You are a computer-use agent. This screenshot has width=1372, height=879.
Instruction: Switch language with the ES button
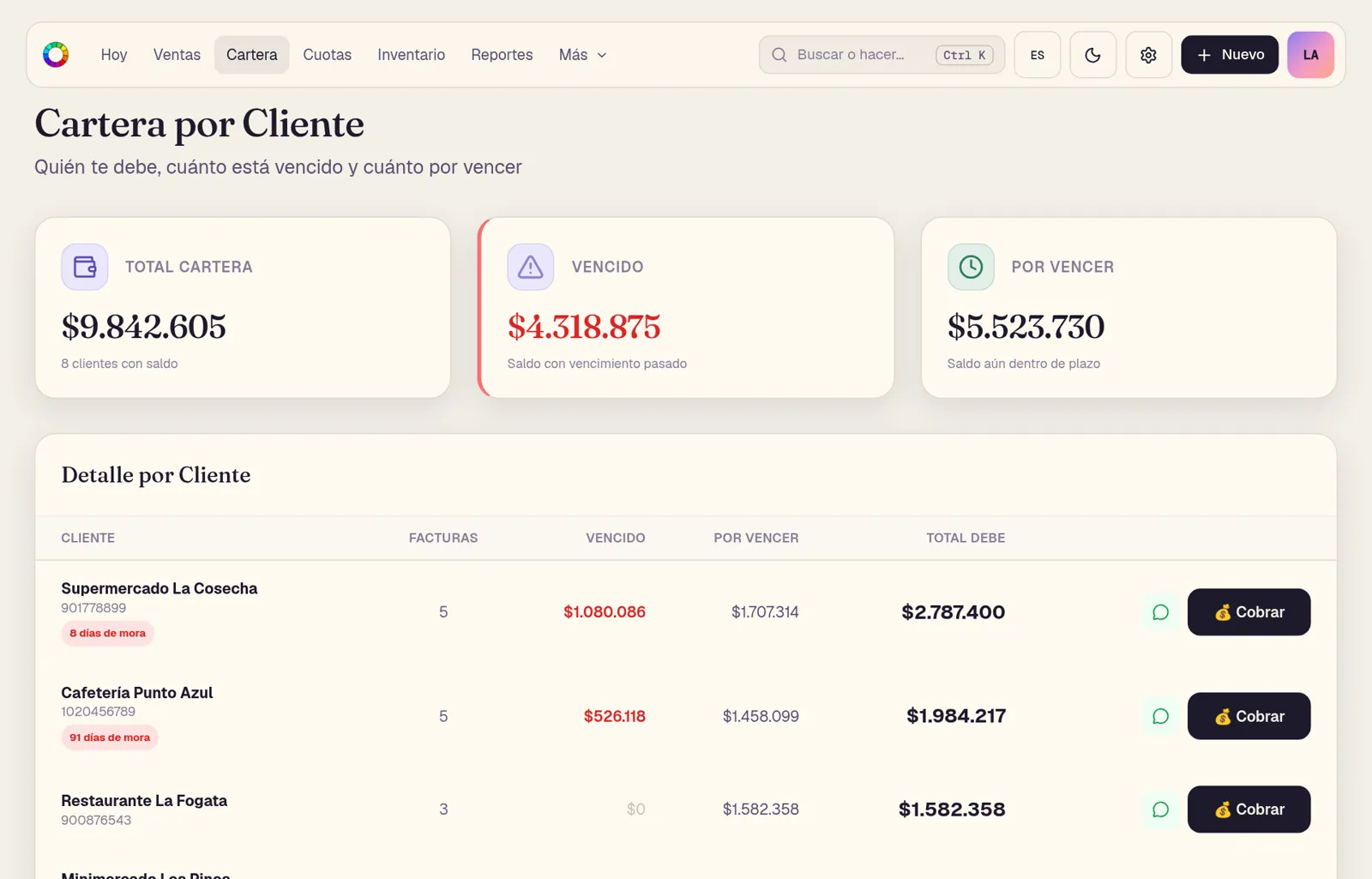coord(1037,55)
